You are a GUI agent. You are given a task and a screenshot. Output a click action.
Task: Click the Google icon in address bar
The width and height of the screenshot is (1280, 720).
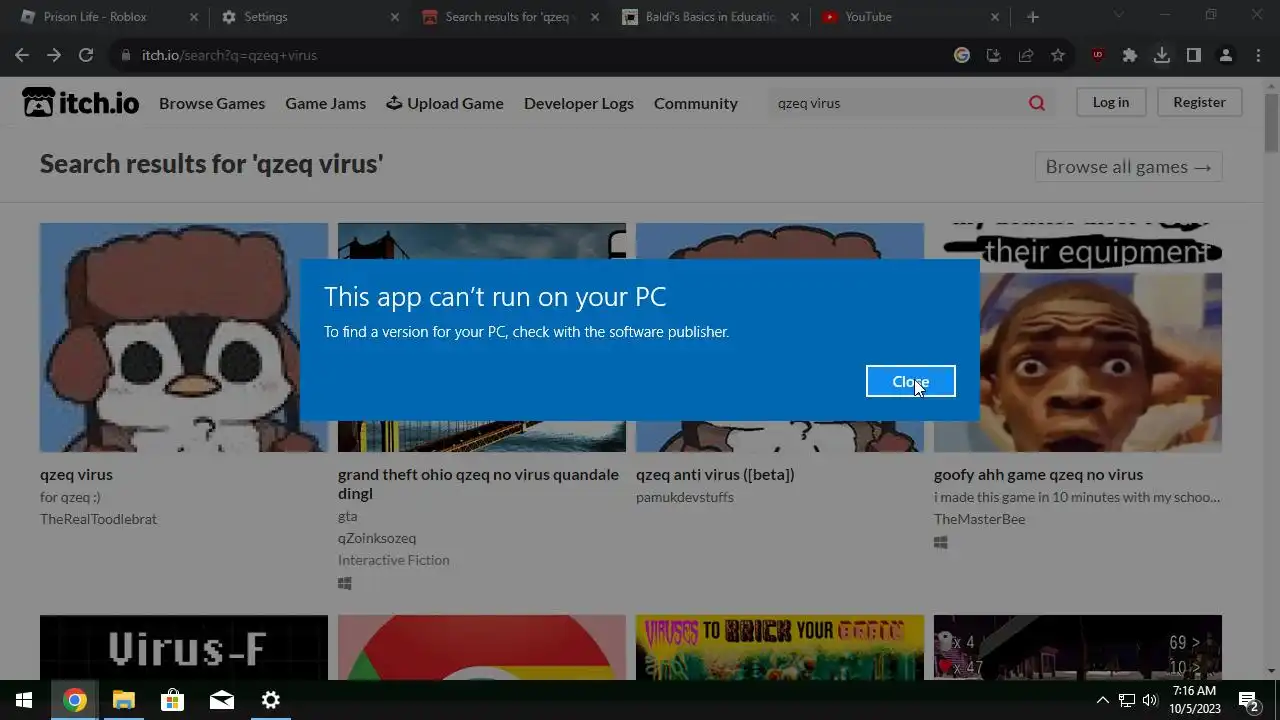pyautogui.click(x=962, y=55)
